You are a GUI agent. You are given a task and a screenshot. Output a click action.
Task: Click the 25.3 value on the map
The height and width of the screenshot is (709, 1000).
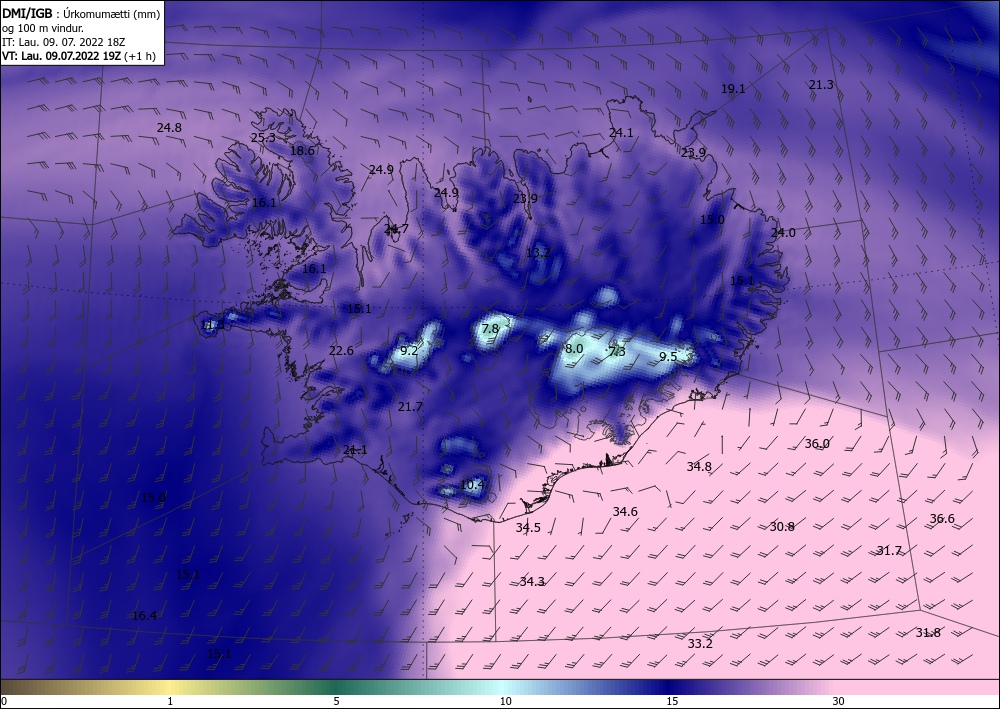pos(263,138)
